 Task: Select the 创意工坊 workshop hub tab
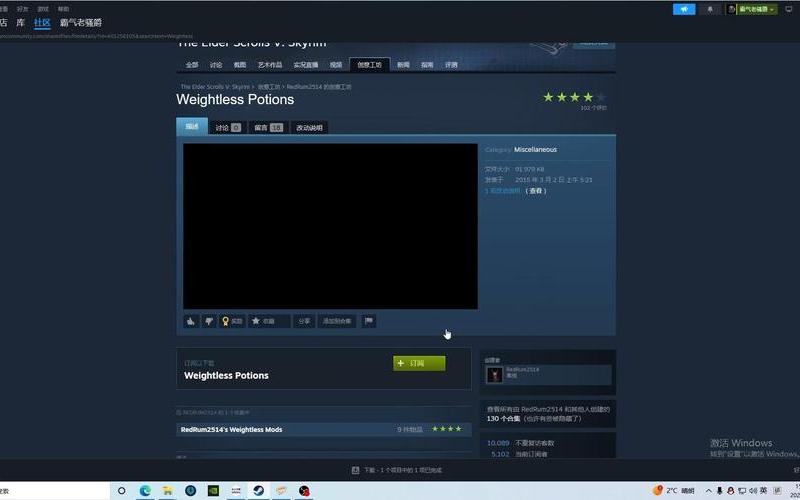tap(369, 65)
